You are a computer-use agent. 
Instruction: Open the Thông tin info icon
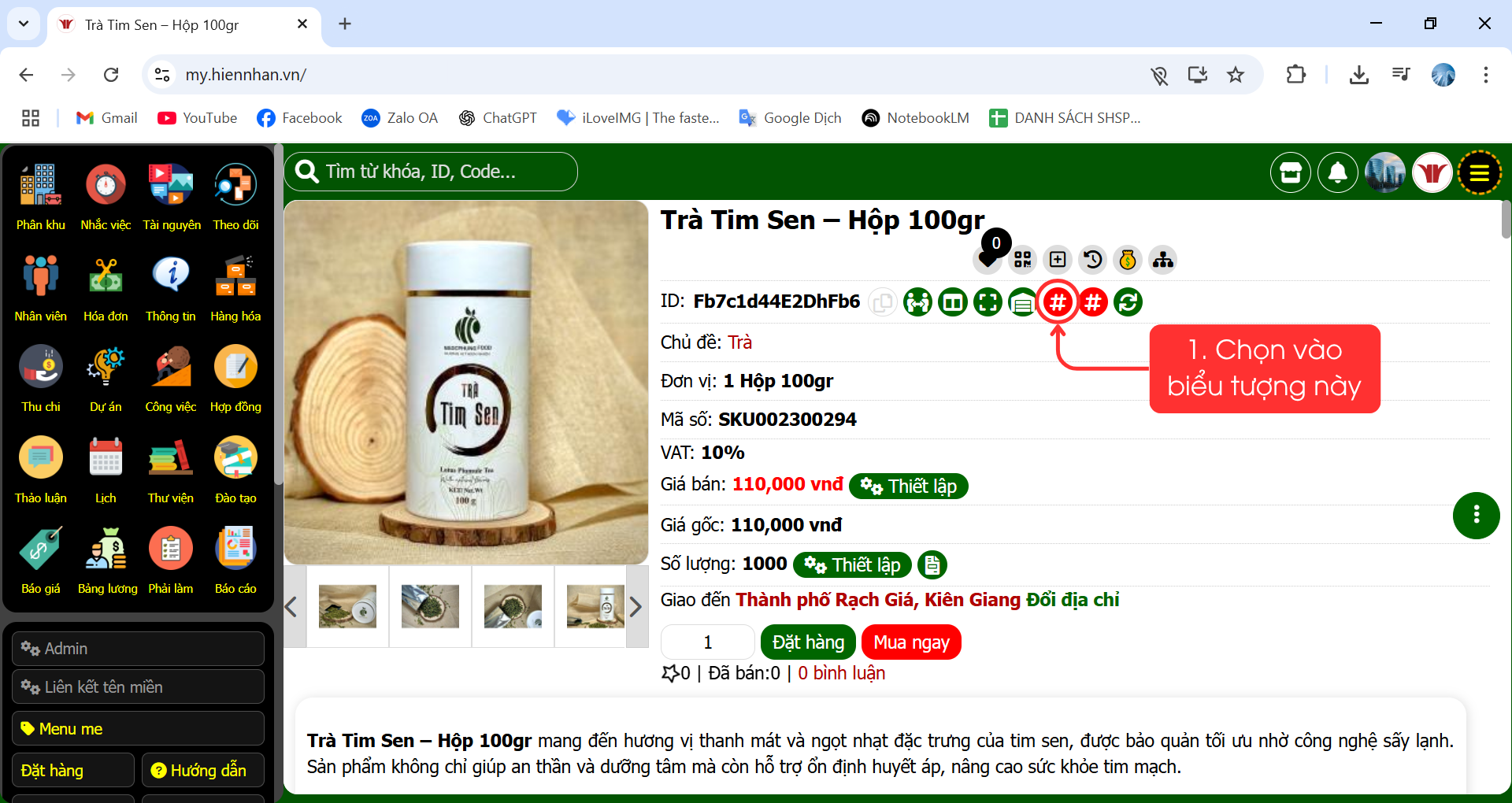coord(171,276)
